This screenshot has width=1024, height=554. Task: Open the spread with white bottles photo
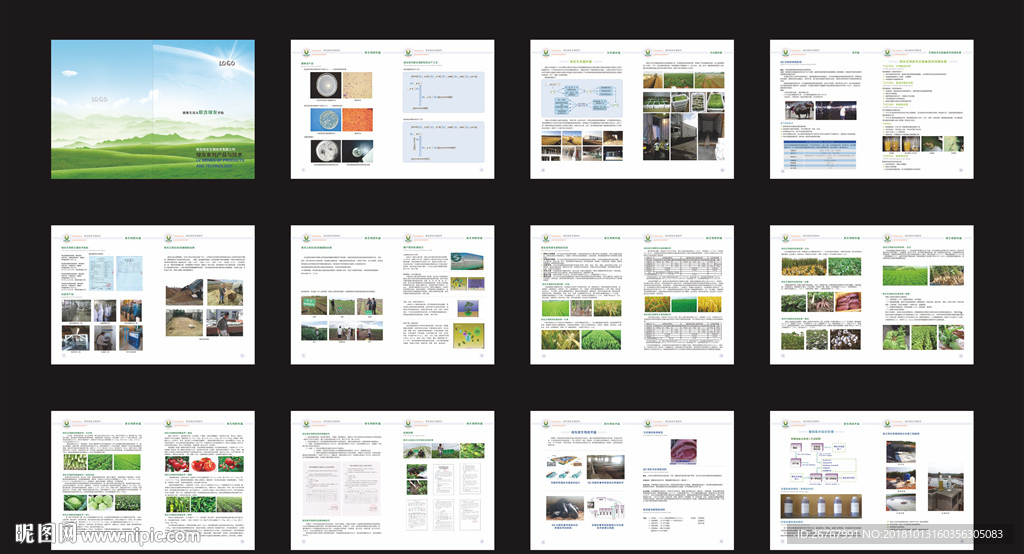pos(872,480)
